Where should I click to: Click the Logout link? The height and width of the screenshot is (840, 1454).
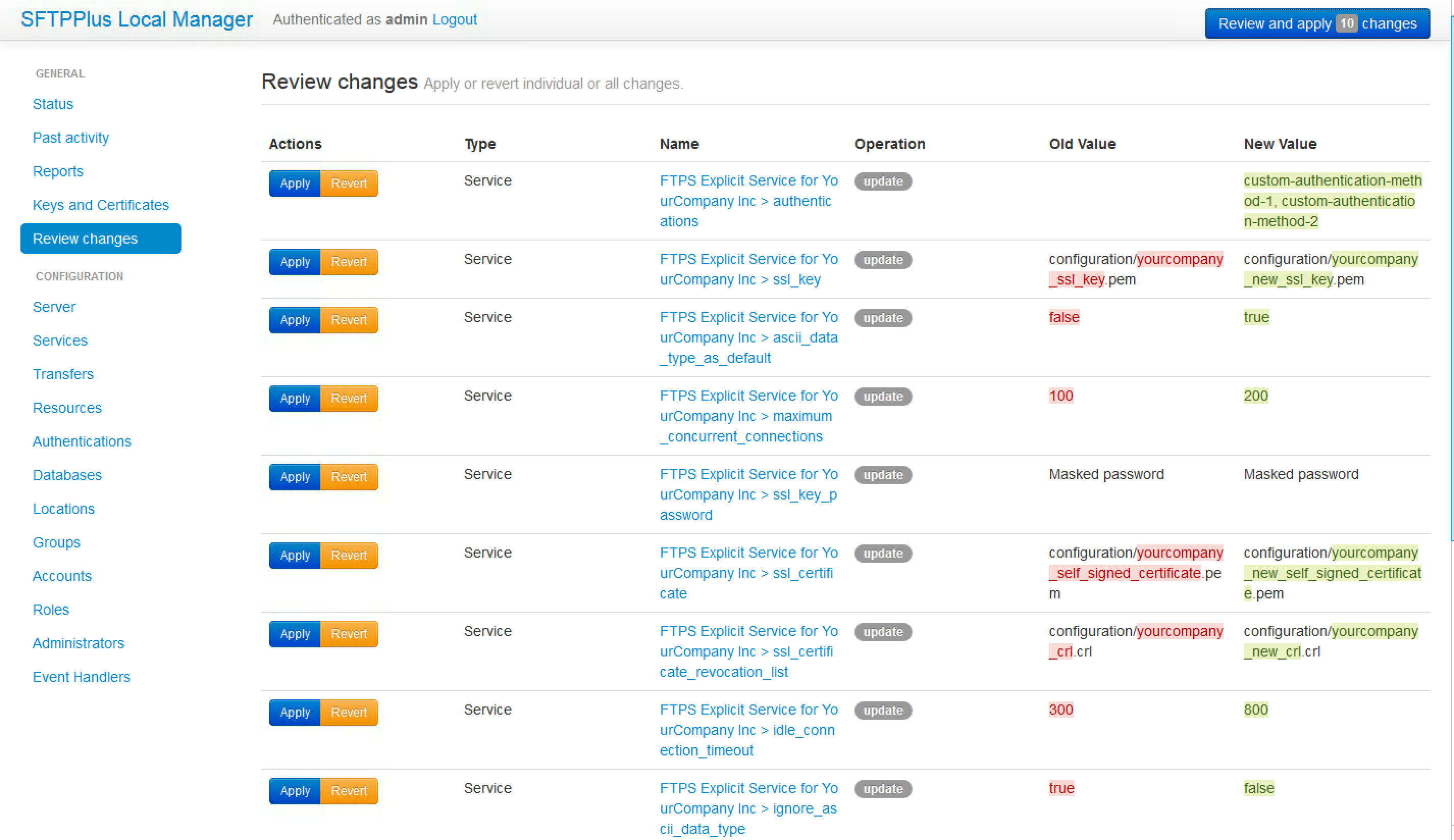(454, 19)
